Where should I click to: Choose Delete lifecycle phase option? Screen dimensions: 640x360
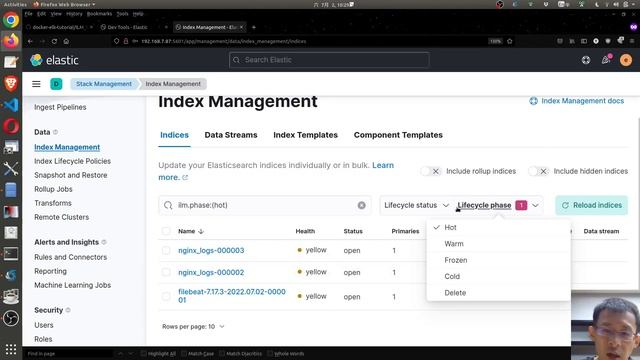point(498,293)
